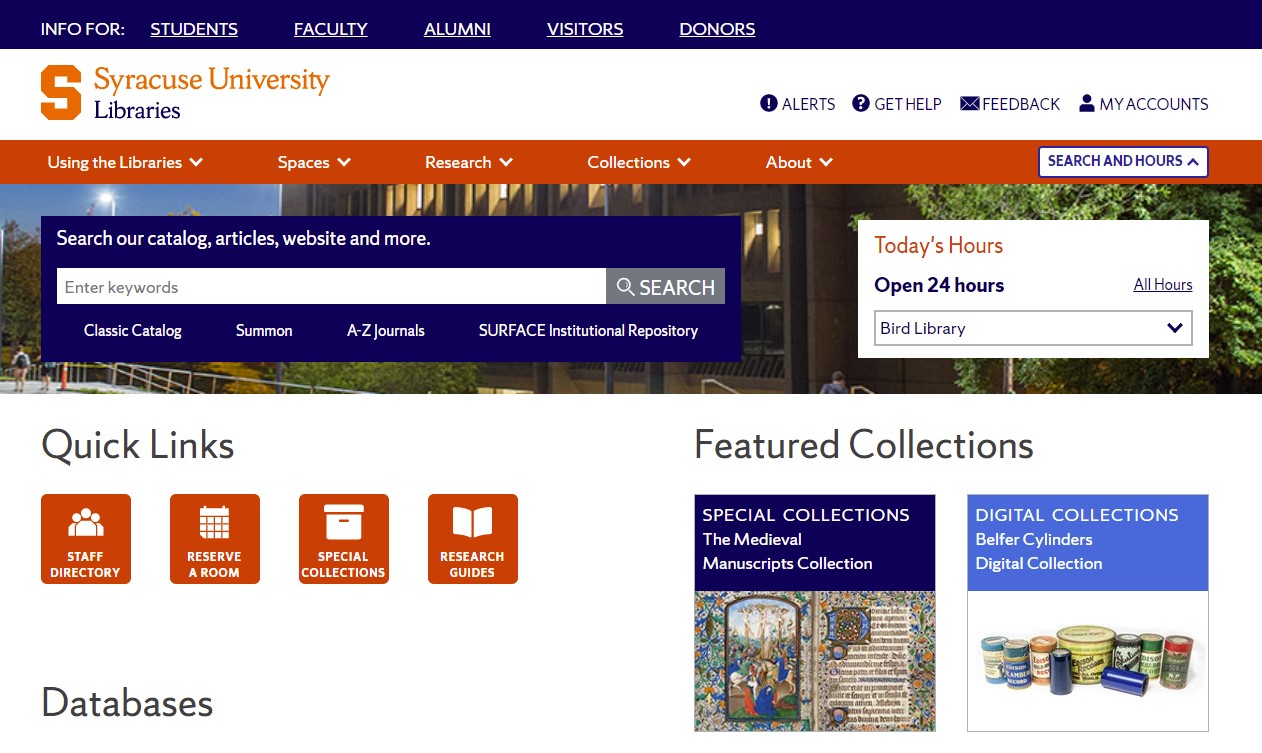This screenshot has height=753, width=1262.
Task: Click the Quick Links heading
Action: (x=138, y=445)
